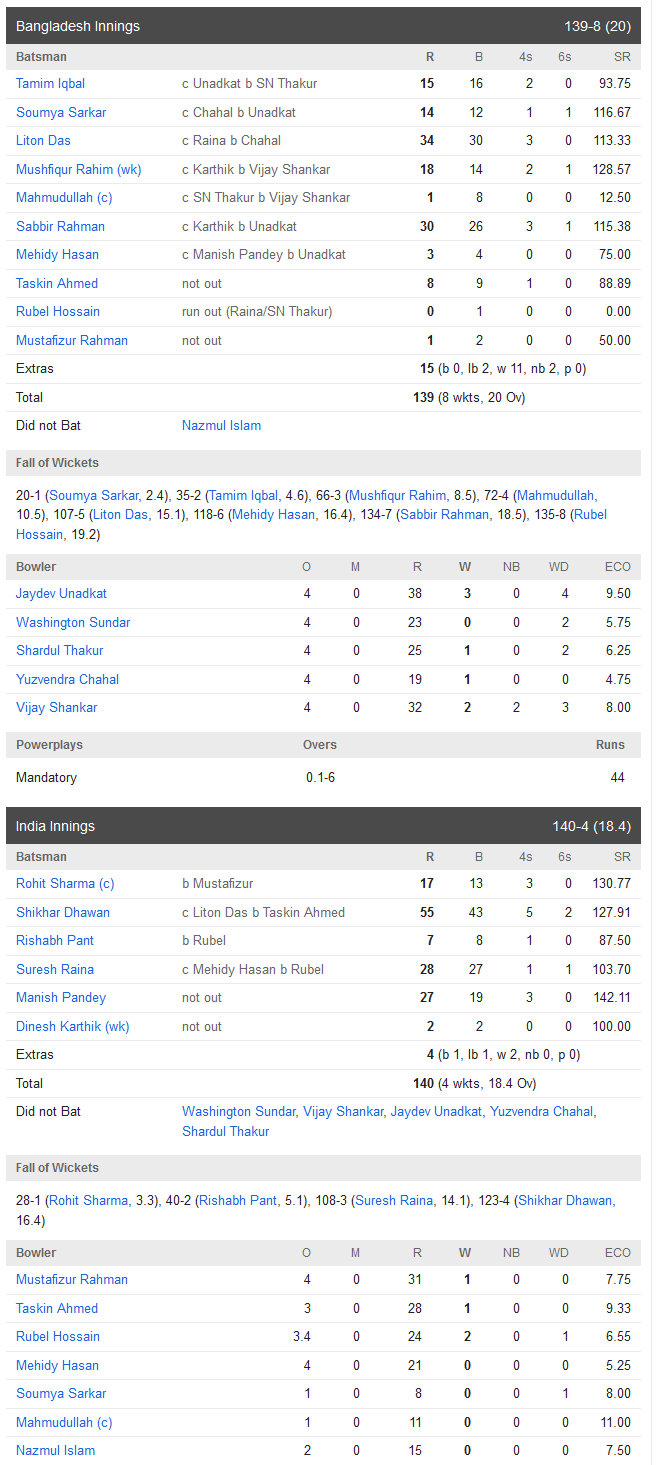Image resolution: width=657 pixels, height=1465 pixels.
Task: Select Washington Sundar in Bangladesh innings bowlers
Action: (x=73, y=623)
